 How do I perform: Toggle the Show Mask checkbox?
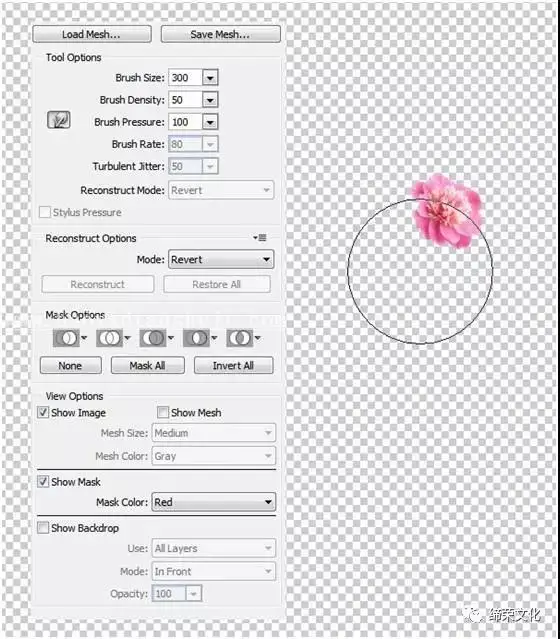click(x=43, y=482)
